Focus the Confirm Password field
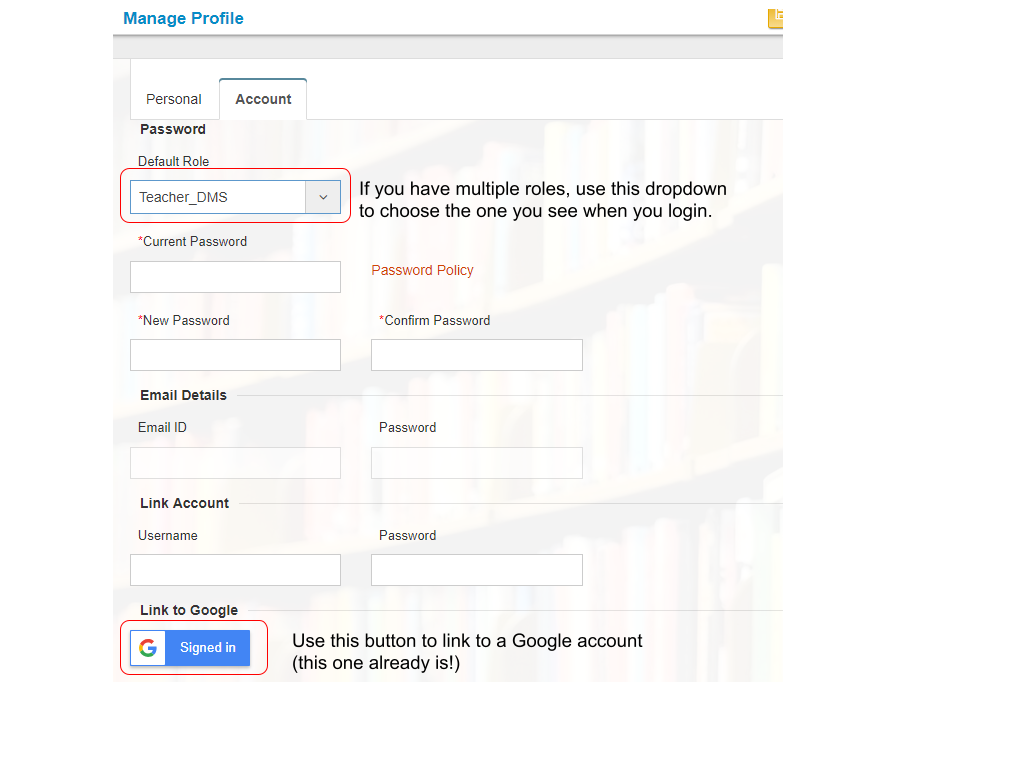The image size is (1024, 768). [x=477, y=355]
